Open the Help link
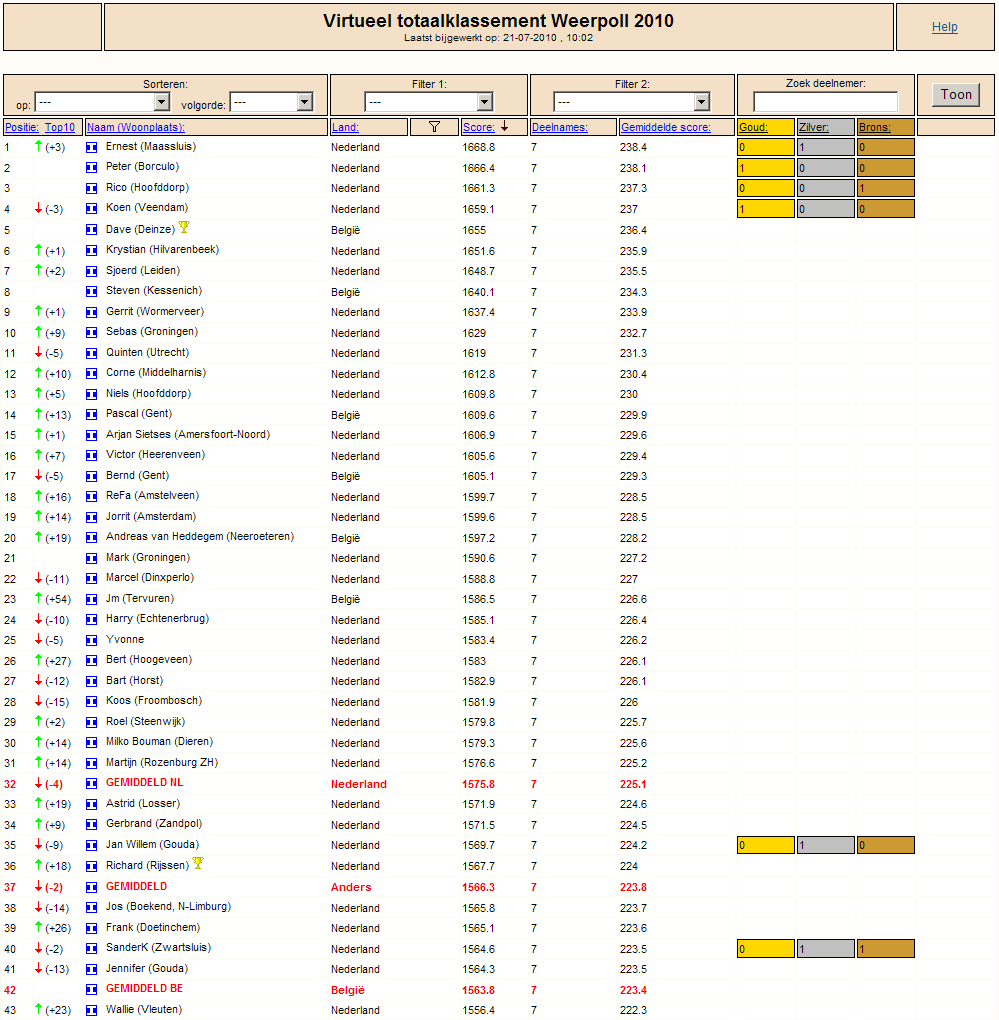999x1020 pixels. pyautogui.click(x=944, y=27)
